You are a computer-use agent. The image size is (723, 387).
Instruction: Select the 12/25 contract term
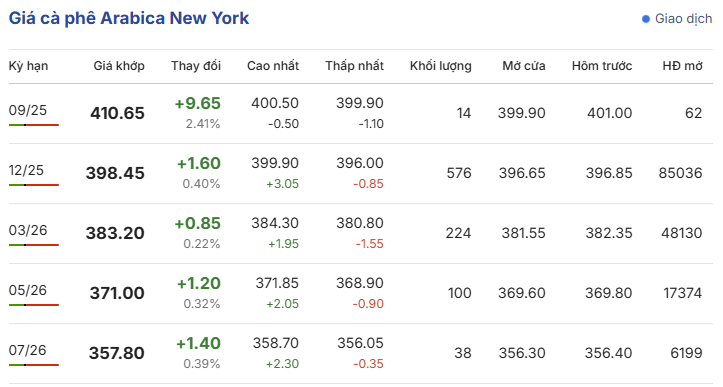(x=26, y=170)
